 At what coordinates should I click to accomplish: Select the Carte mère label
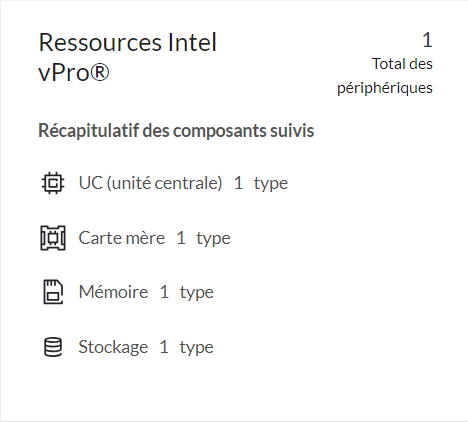click(x=122, y=238)
